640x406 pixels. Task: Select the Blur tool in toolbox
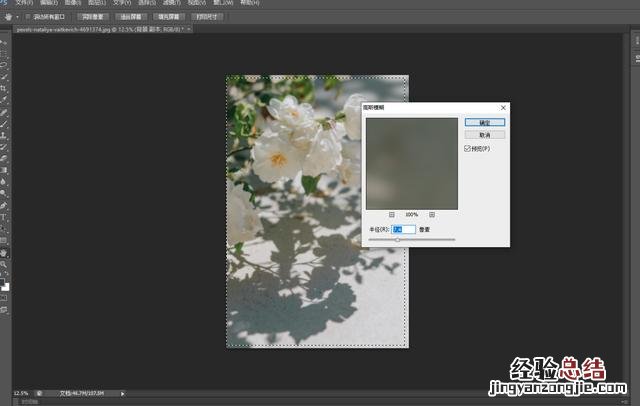[3, 181]
